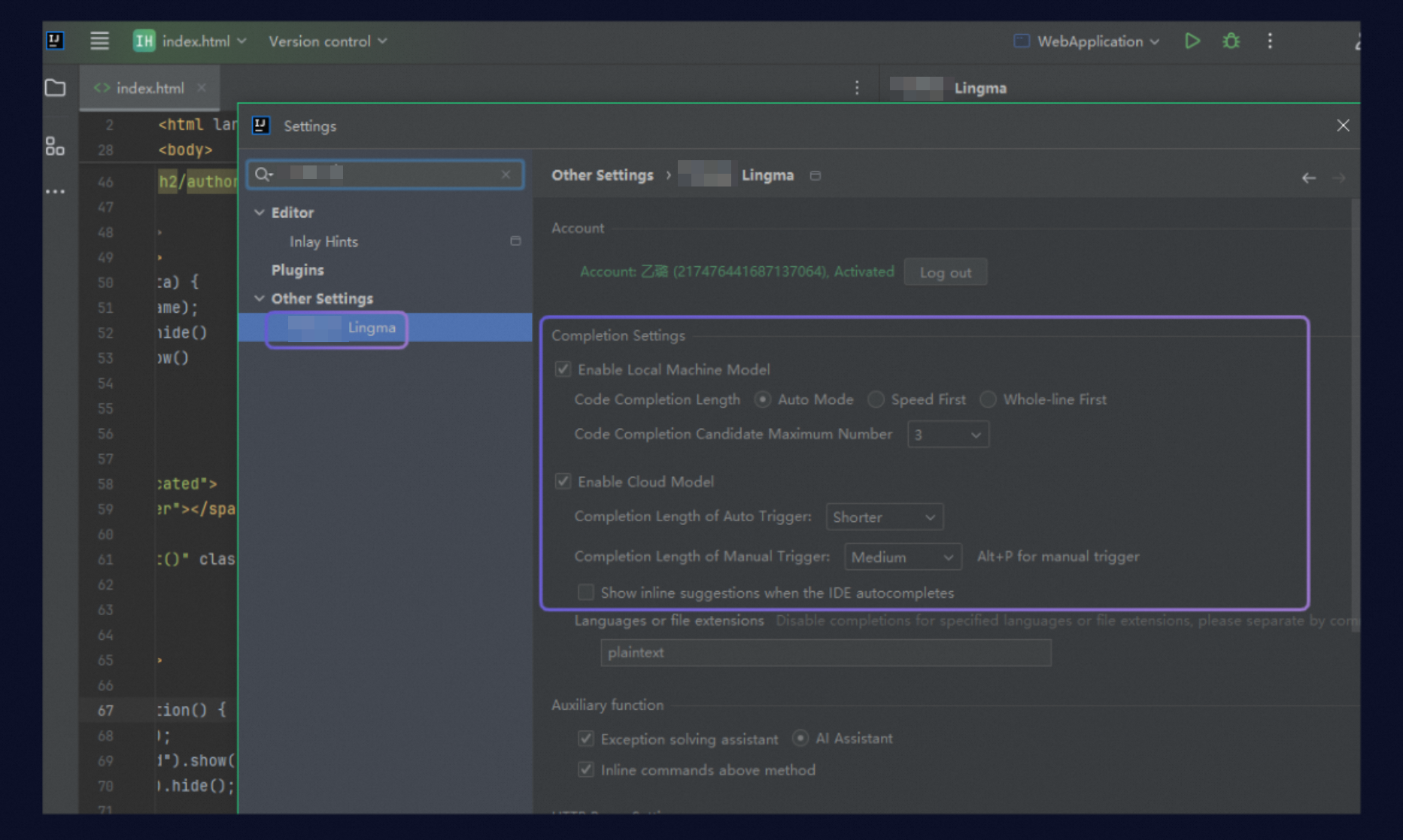Image resolution: width=1403 pixels, height=840 pixels.
Task: Close the index.html editor tab
Action: click(202, 88)
